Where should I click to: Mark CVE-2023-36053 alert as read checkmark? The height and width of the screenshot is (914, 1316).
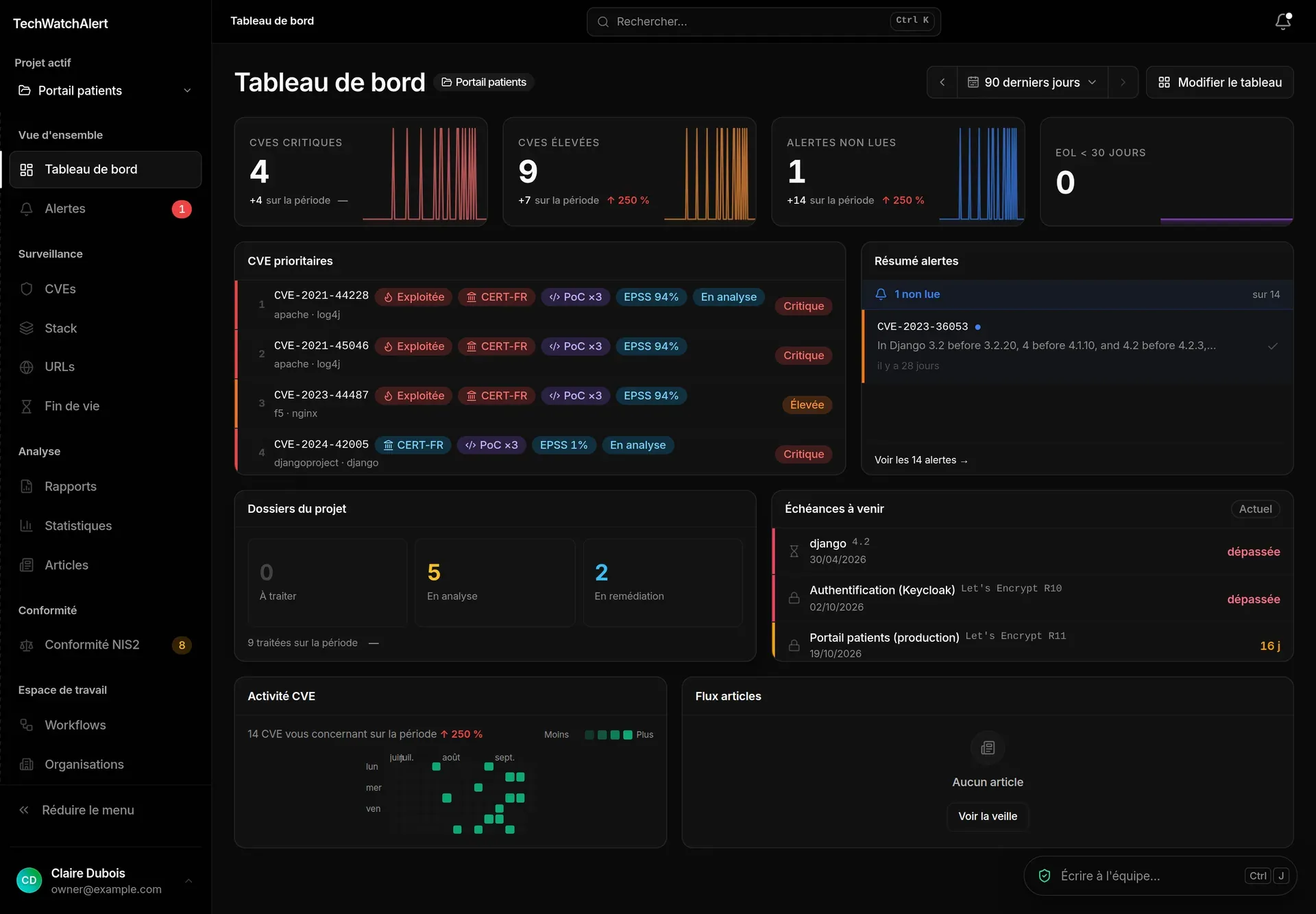(1273, 346)
